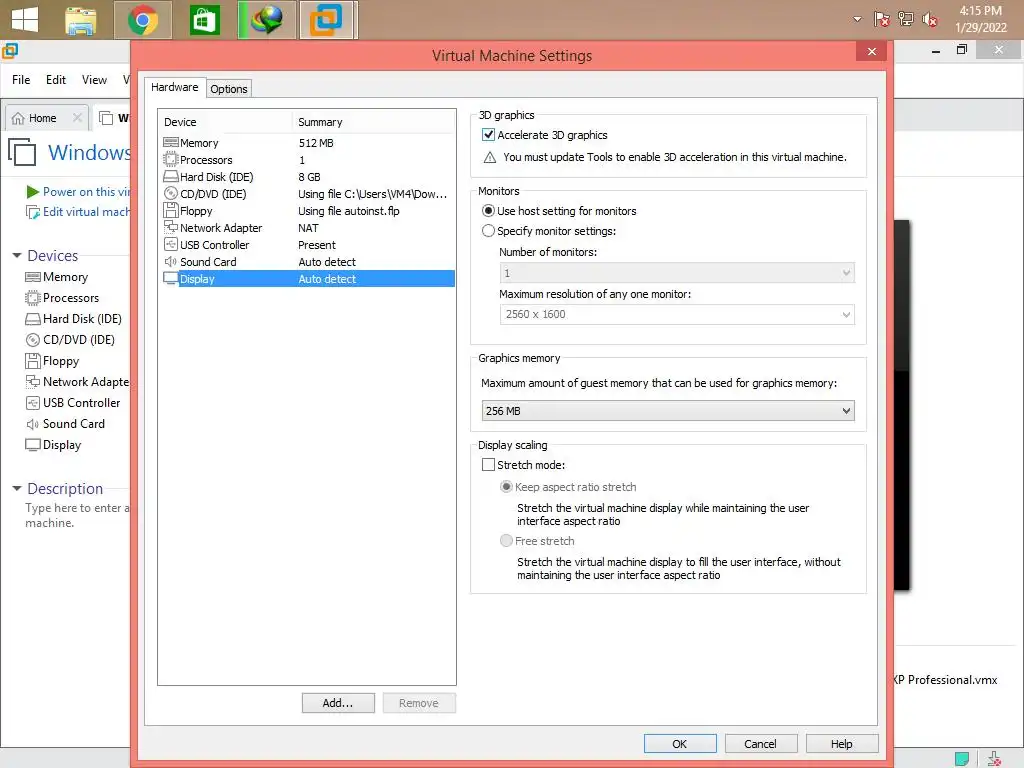Image resolution: width=1024 pixels, height=768 pixels.
Task: Open the graphics memory 256 MB dropdown
Action: (667, 411)
